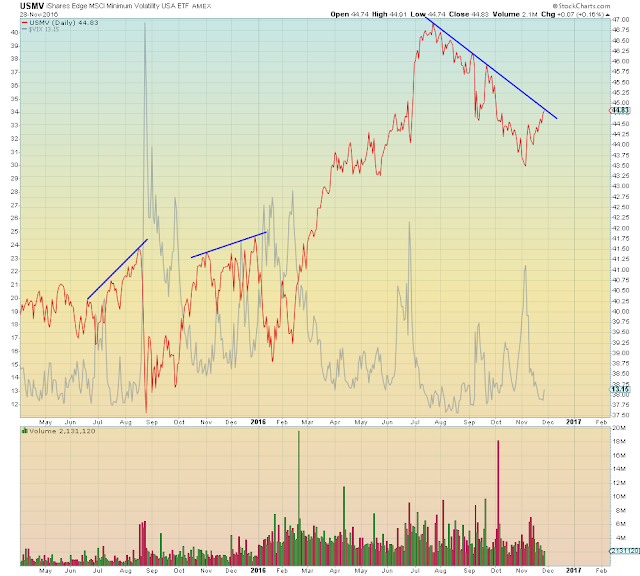Click the 47.00 label on right price axis
The image size is (640, 576).
[621, 20]
